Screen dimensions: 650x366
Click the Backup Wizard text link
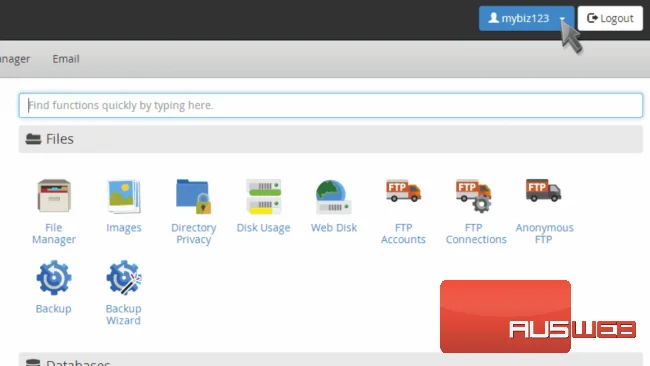click(x=124, y=315)
